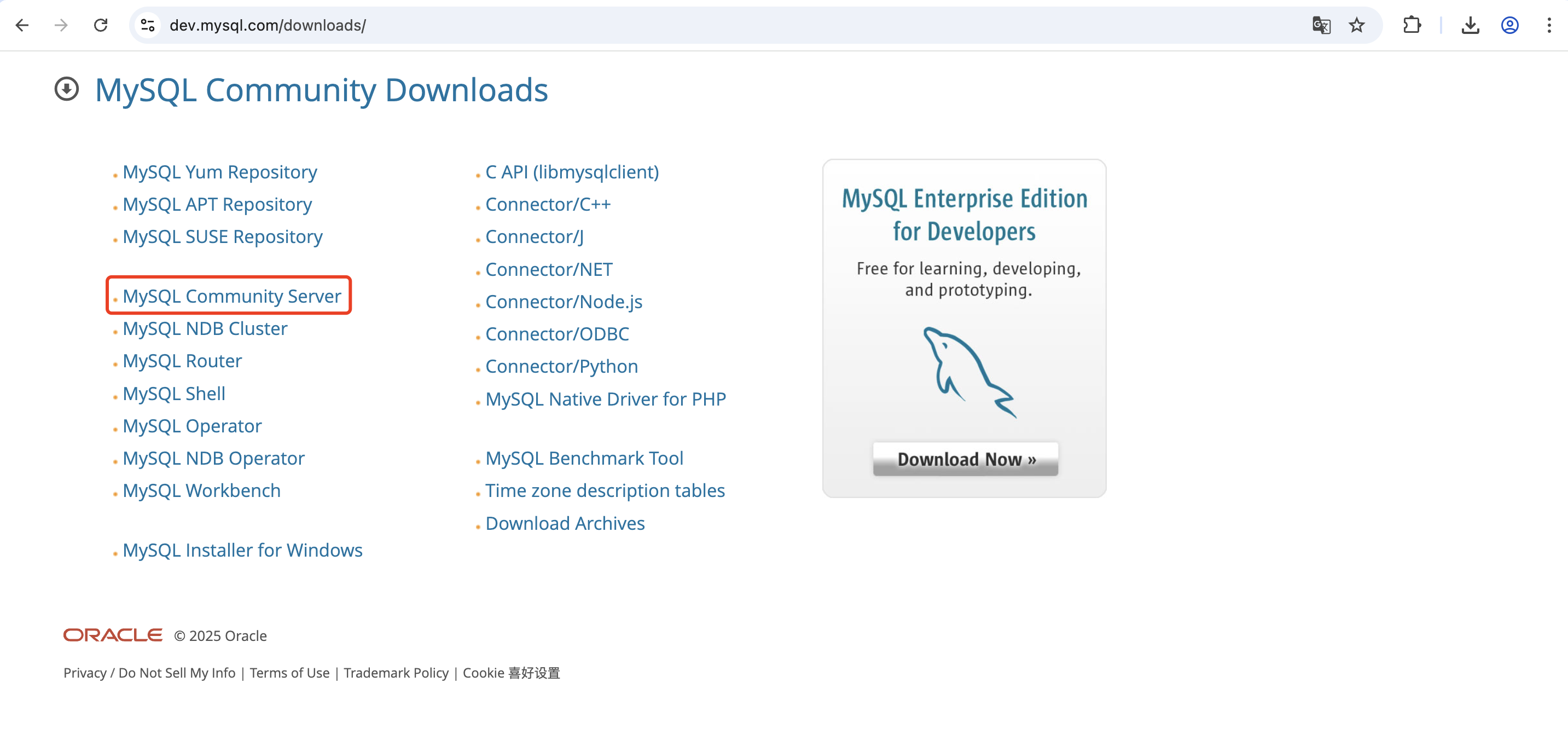
Task: Open Privacy / Do Not Sell My Info
Action: point(149,673)
